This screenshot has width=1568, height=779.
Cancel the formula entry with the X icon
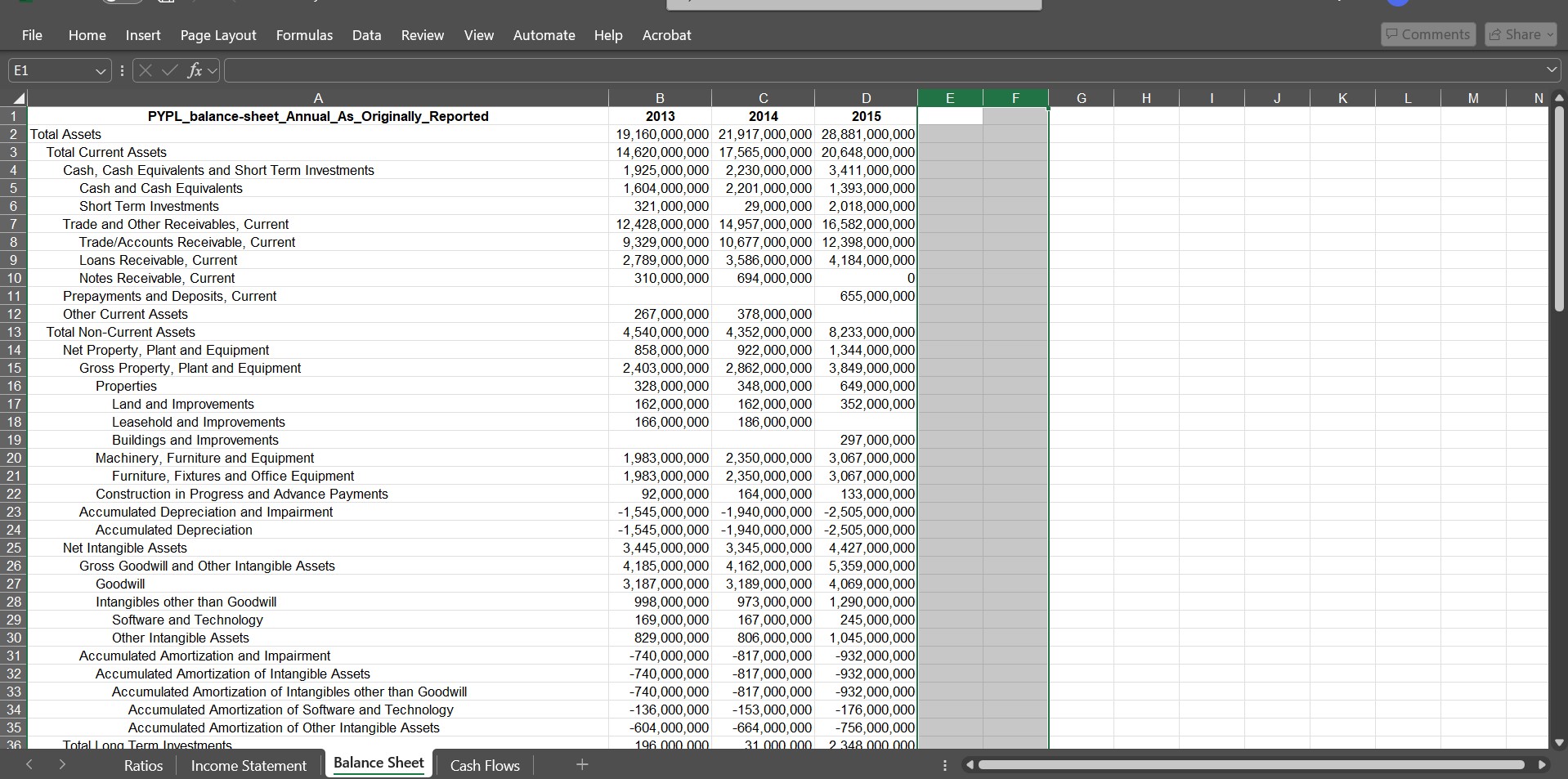coord(146,70)
